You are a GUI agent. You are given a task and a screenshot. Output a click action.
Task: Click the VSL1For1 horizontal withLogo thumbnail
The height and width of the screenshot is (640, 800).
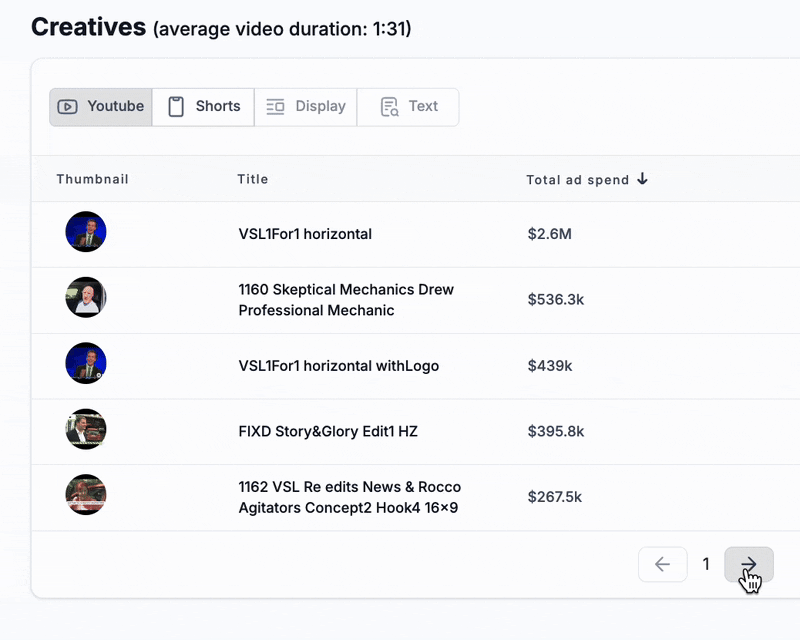[x=86, y=363]
